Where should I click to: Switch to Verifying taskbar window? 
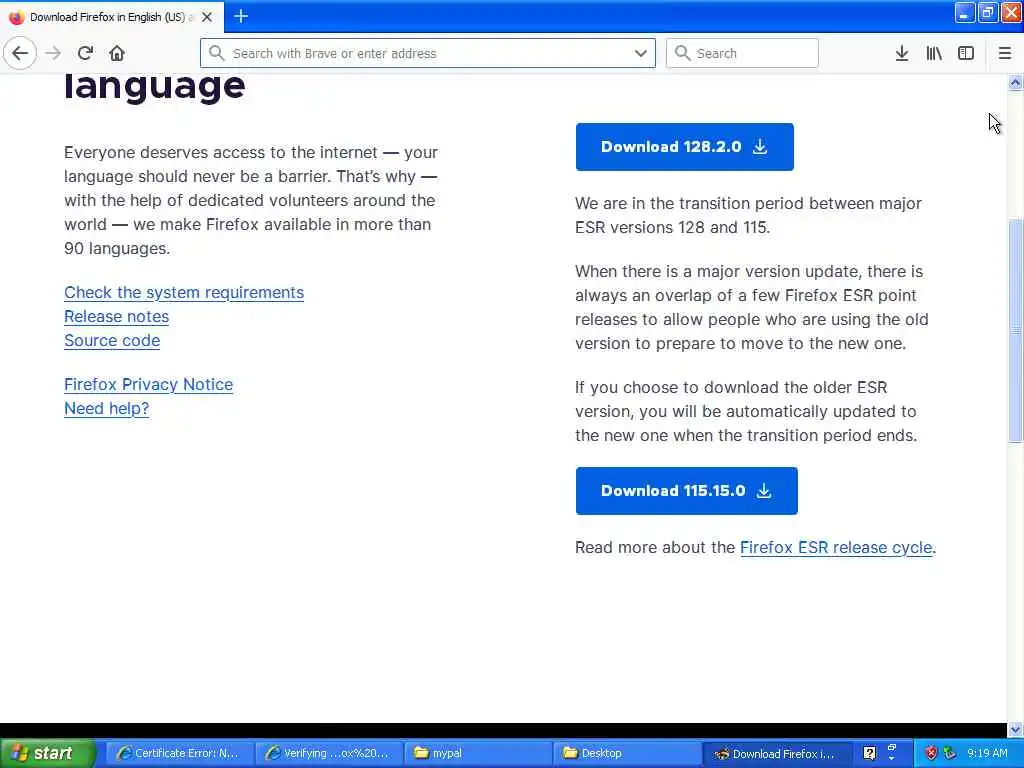point(327,753)
